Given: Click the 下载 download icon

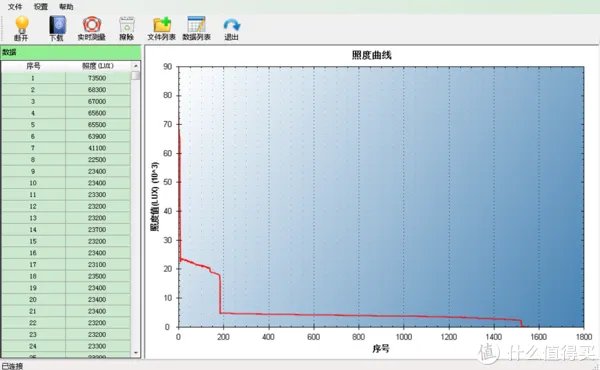Looking at the screenshot, I should tap(57, 24).
